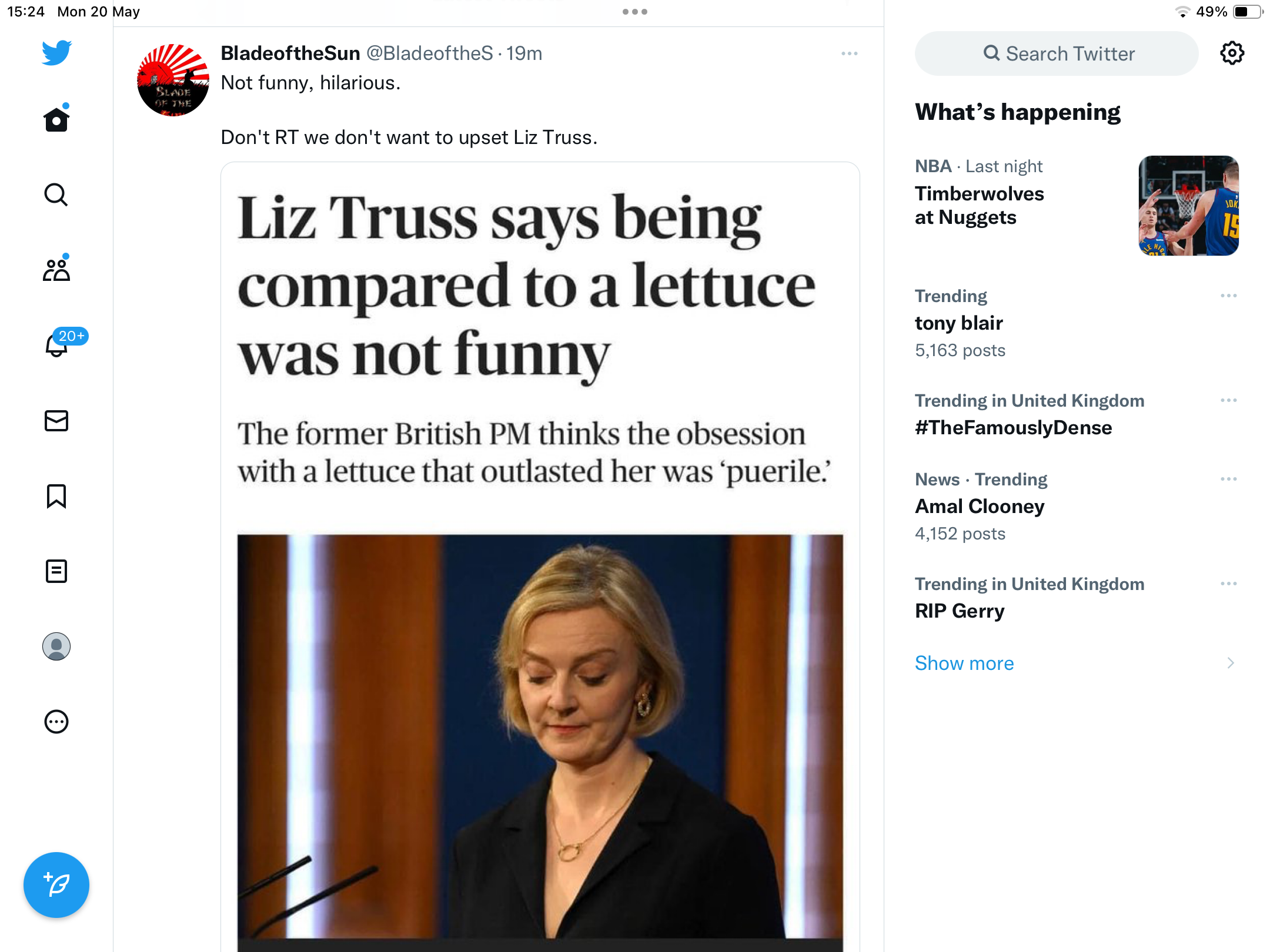
Task: Open the Bookmarks icon
Action: coord(56,496)
